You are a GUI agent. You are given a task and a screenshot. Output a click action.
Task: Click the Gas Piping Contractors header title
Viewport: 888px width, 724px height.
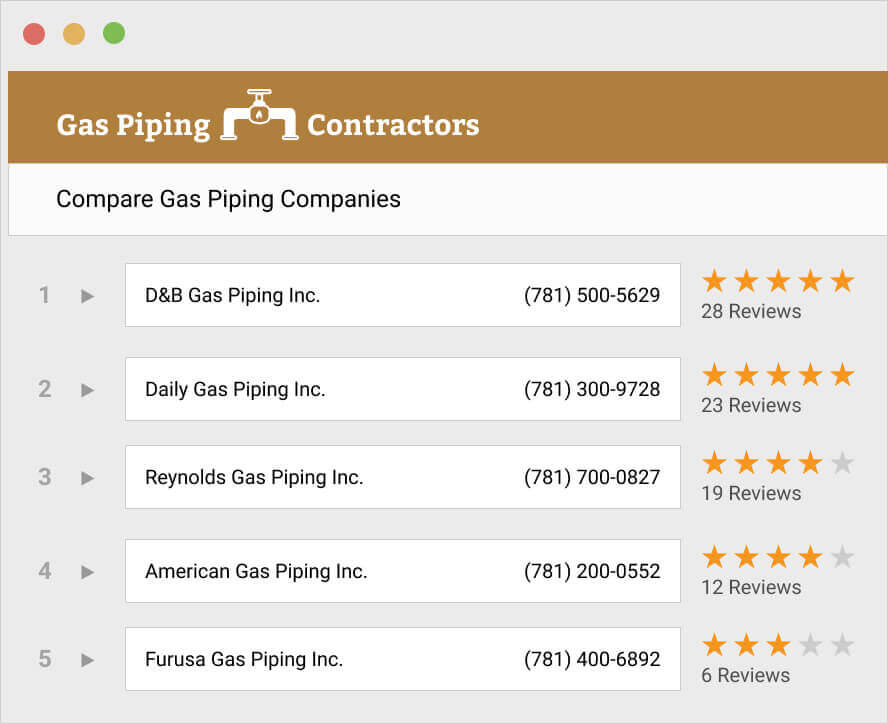coord(268,125)
